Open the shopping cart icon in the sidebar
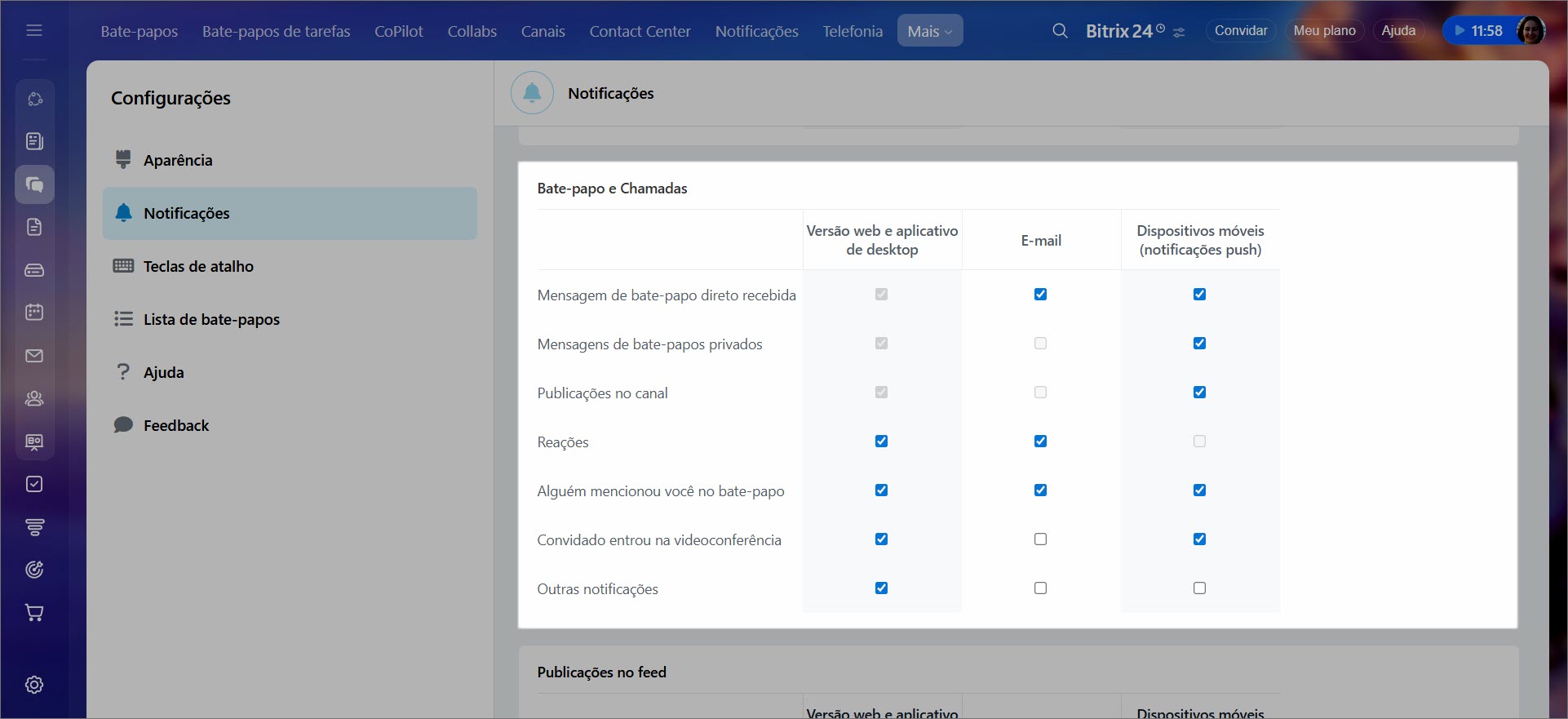This screenshot has height=719, width=1568. [34, 613]
